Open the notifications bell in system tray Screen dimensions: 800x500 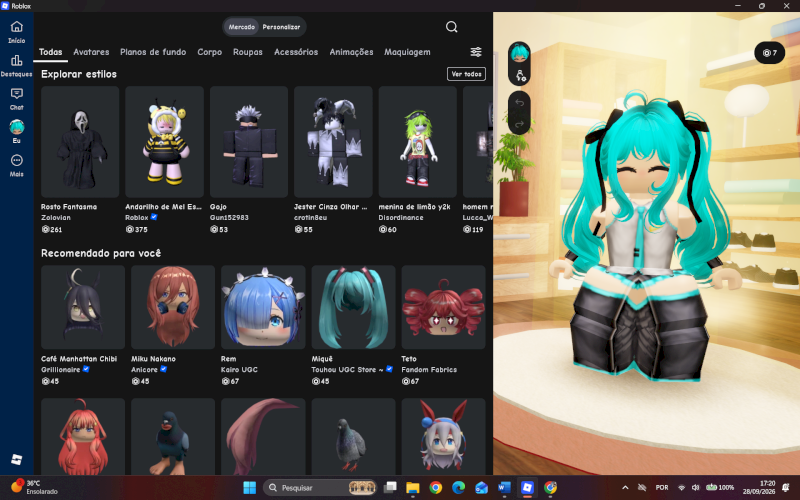coord(786,488)
